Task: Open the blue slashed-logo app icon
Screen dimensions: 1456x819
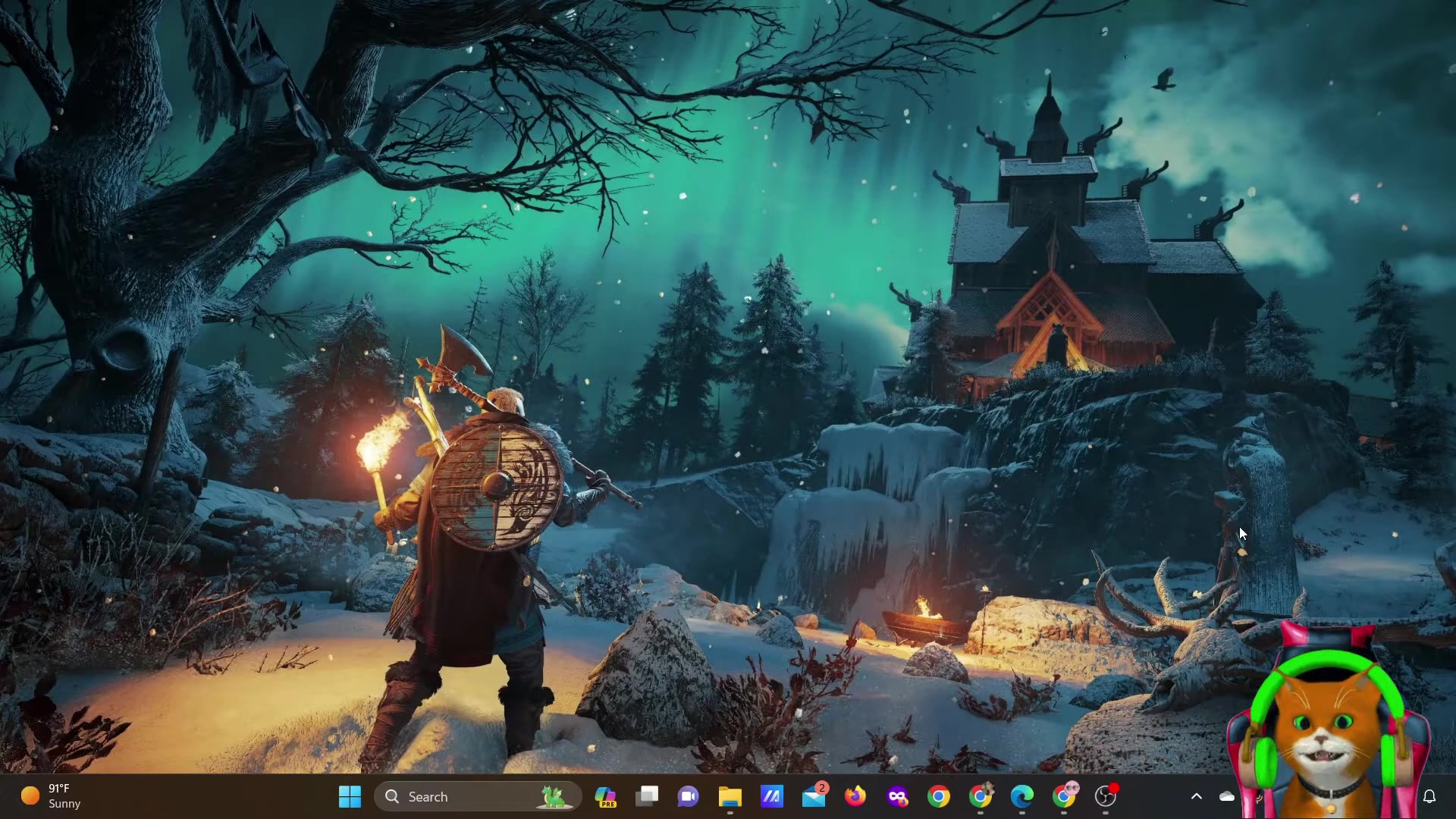Action: [772, 796]
